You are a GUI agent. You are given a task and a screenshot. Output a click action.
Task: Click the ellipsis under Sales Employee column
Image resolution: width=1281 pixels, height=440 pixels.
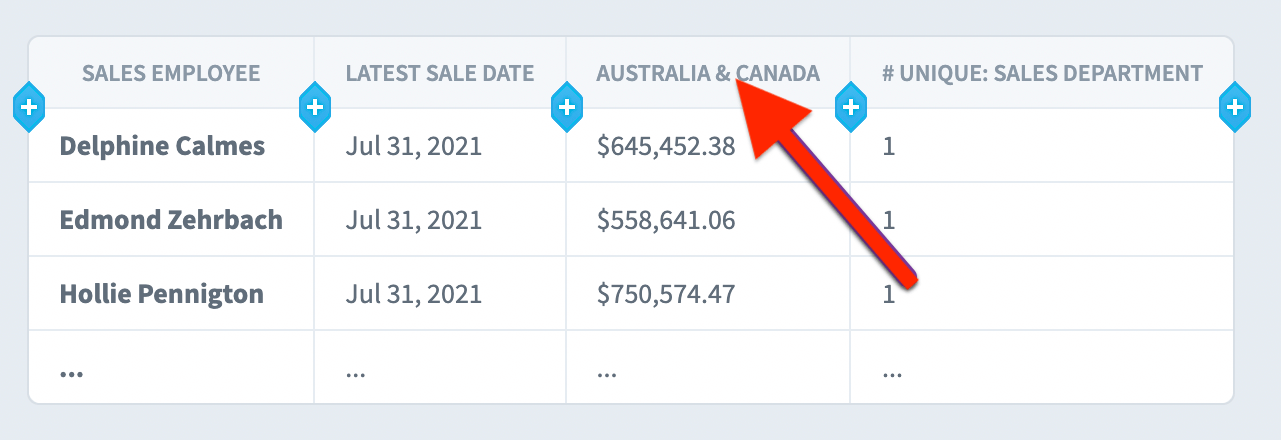[71, 373]
